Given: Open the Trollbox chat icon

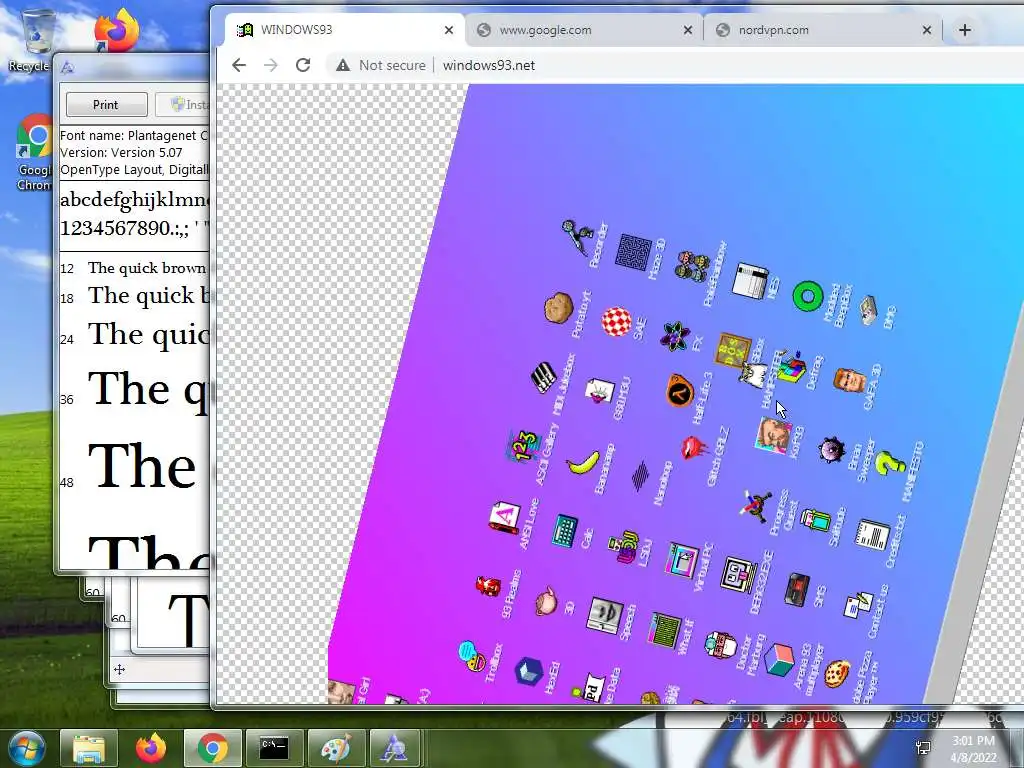Looking at the screenshot, I should pos(472,657).
